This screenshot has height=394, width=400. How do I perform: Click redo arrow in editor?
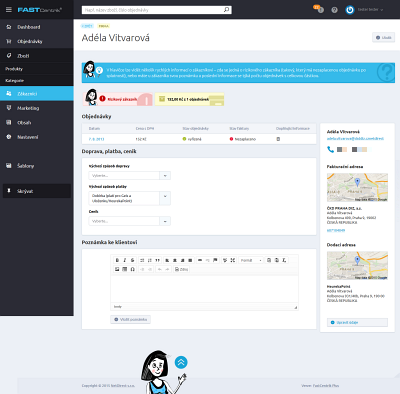pyautogui.click(x=168, y=269)
